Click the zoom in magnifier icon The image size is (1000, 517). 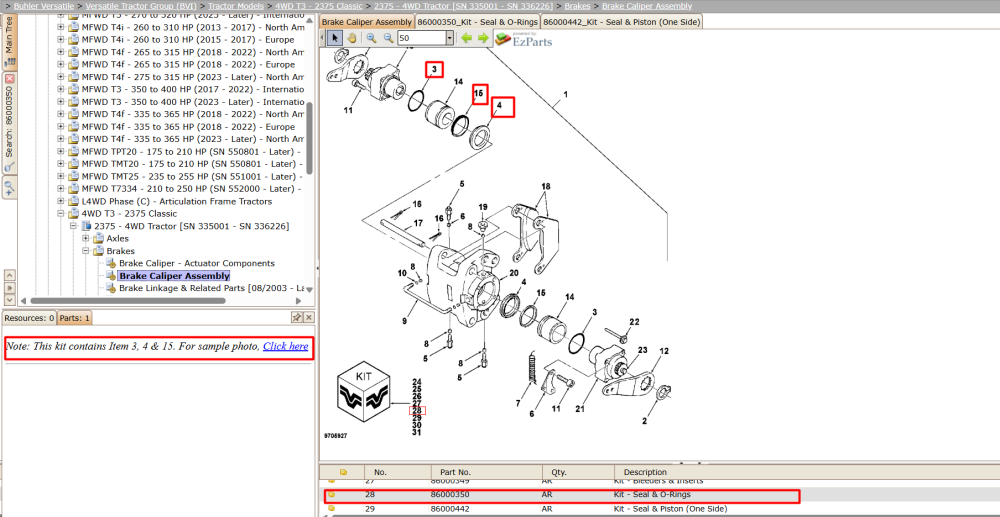pos(371,38)
